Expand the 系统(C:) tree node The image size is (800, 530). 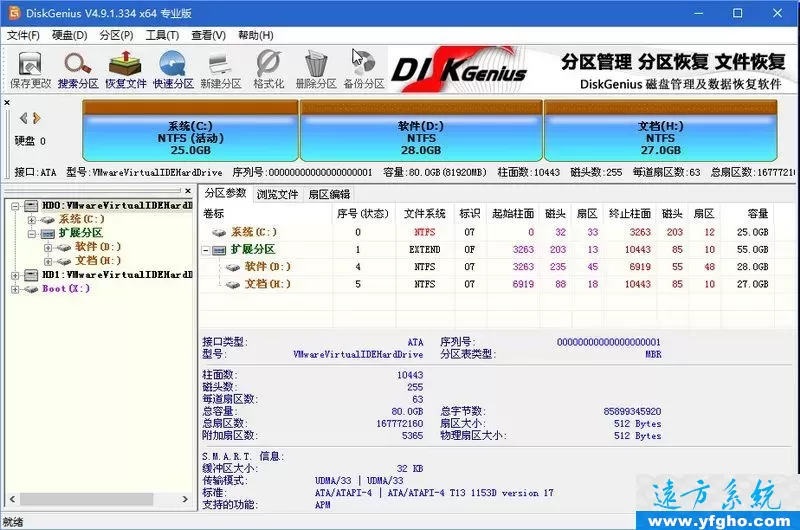coord(32,220)
